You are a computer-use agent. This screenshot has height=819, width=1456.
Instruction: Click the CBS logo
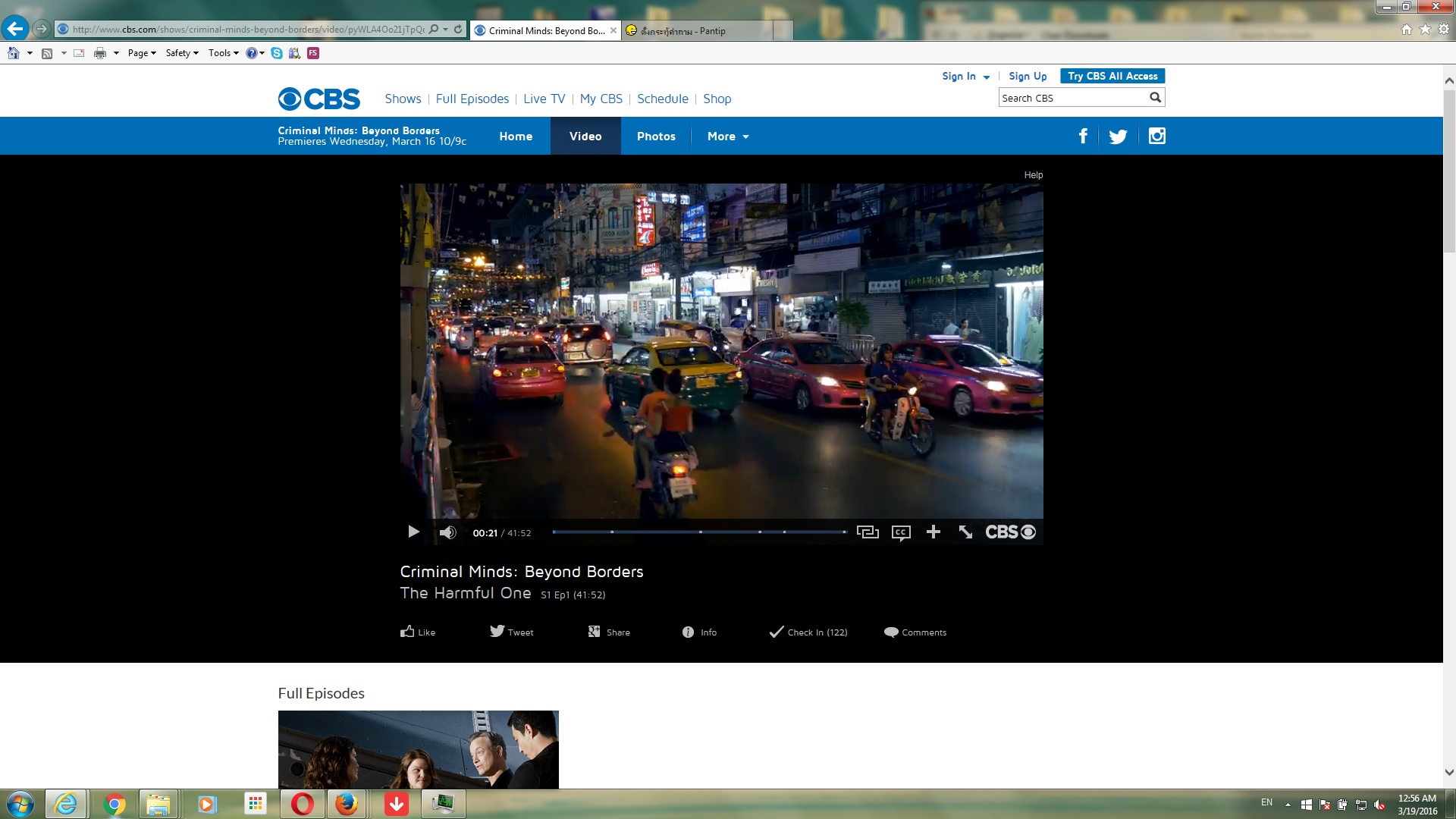319,99
